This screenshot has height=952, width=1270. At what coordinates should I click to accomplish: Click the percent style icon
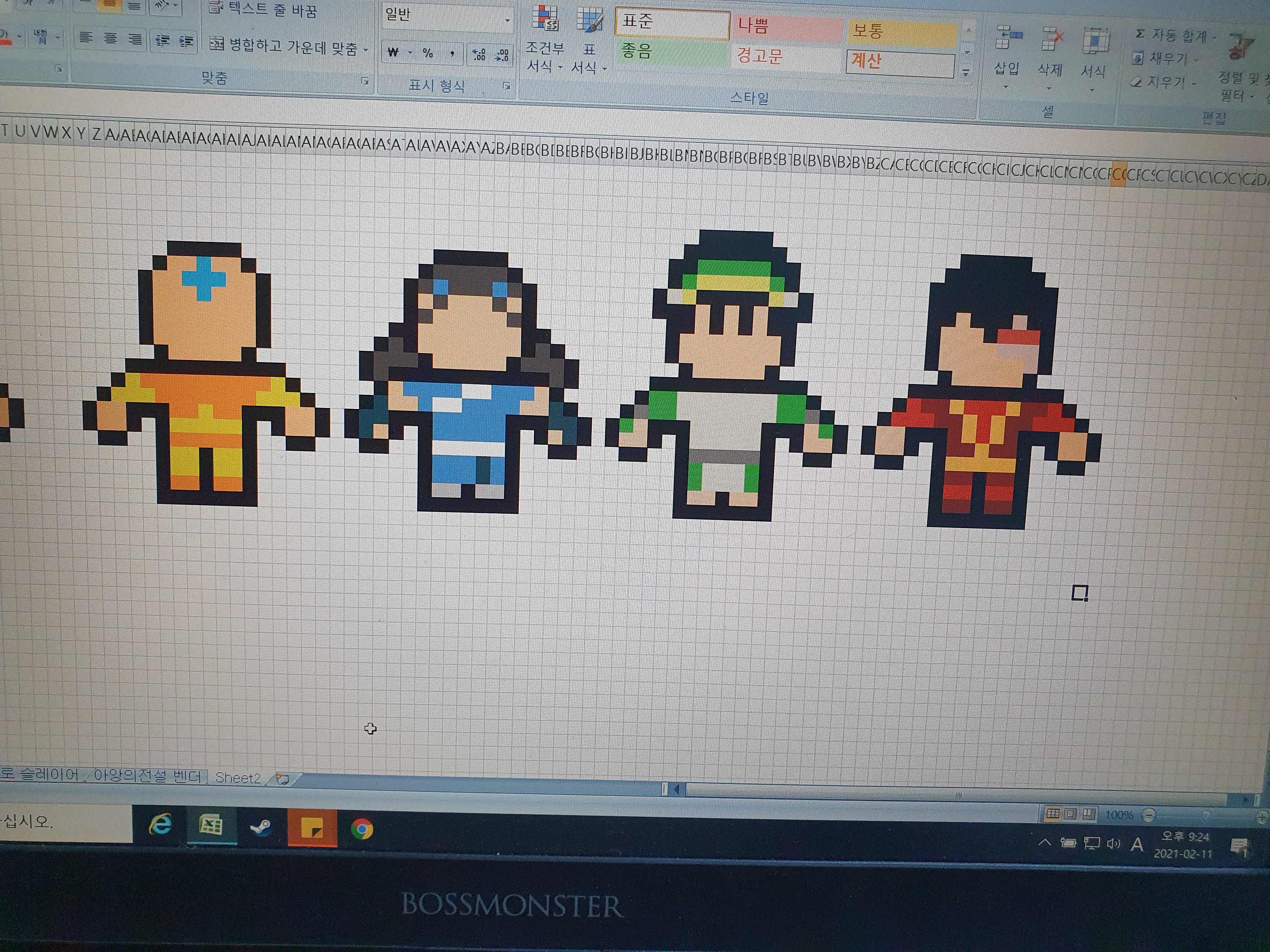[428, 54]
